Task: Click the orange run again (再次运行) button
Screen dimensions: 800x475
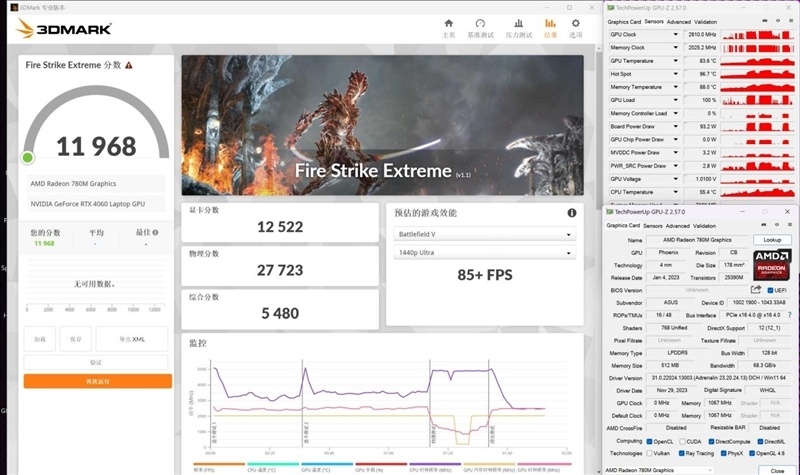Action: tap(98, 381)
